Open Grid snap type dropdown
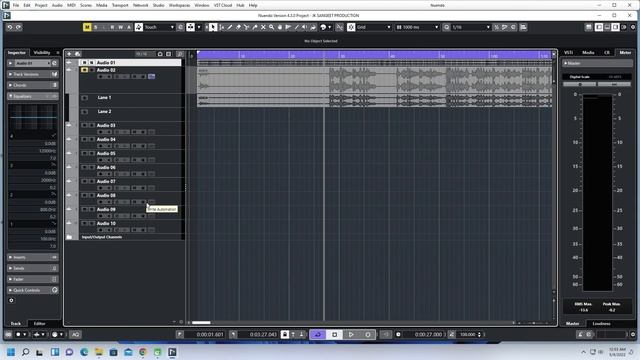The image size is (640, 360). pos(373,27)
